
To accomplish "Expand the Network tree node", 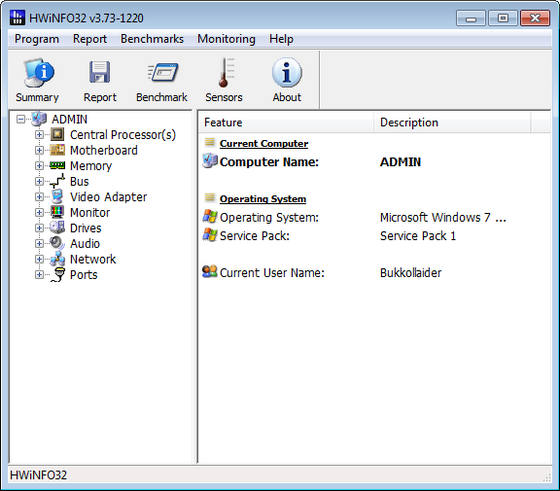I will (39, 259).
